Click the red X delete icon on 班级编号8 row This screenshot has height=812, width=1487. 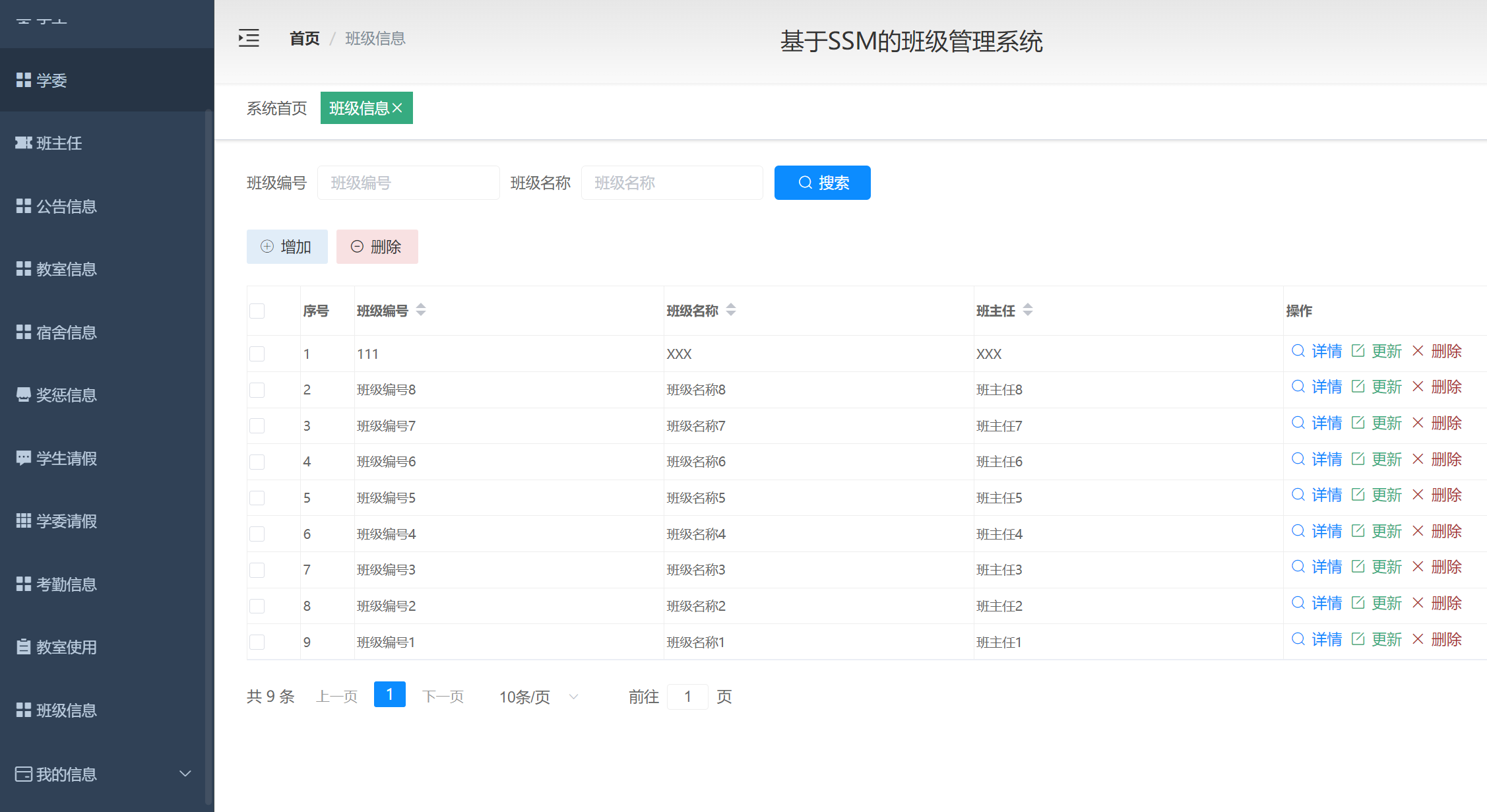pos(1418,387)
